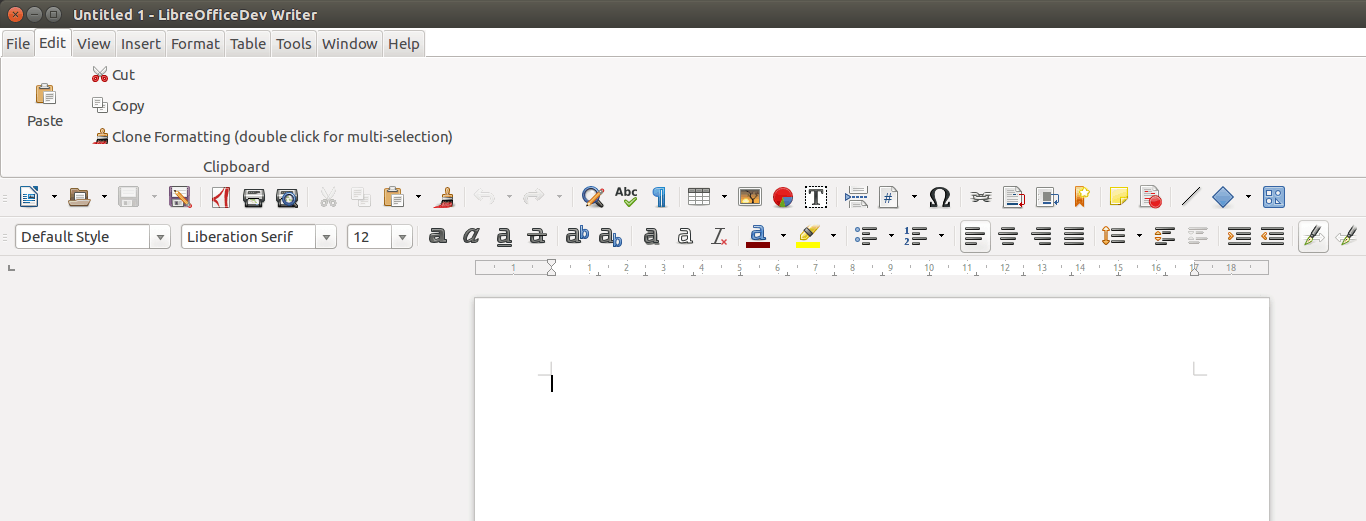Open the File menu

pyautogui.click(x=18, y=43)
